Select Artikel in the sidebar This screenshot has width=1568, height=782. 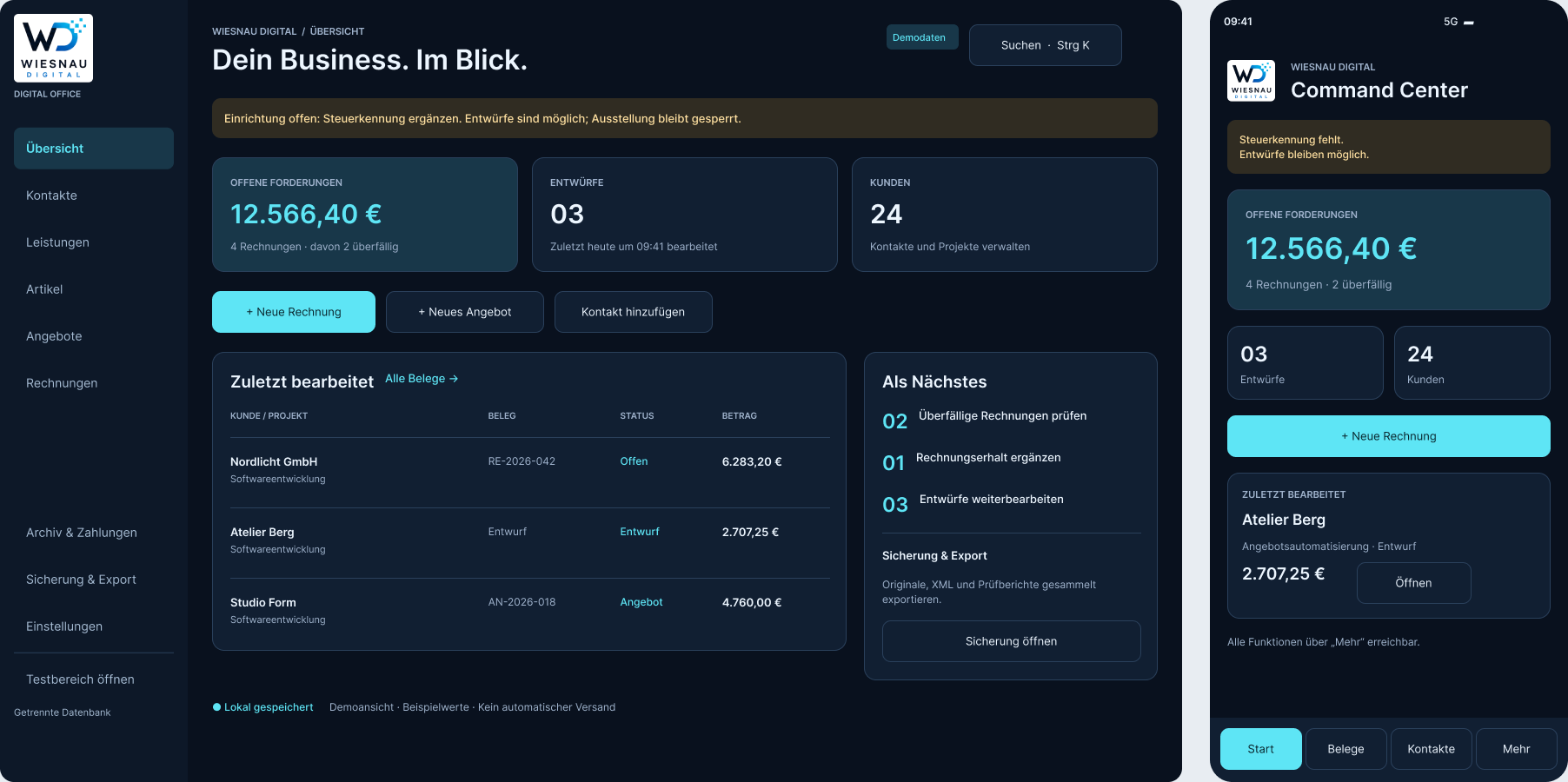[x=94, y=289]
